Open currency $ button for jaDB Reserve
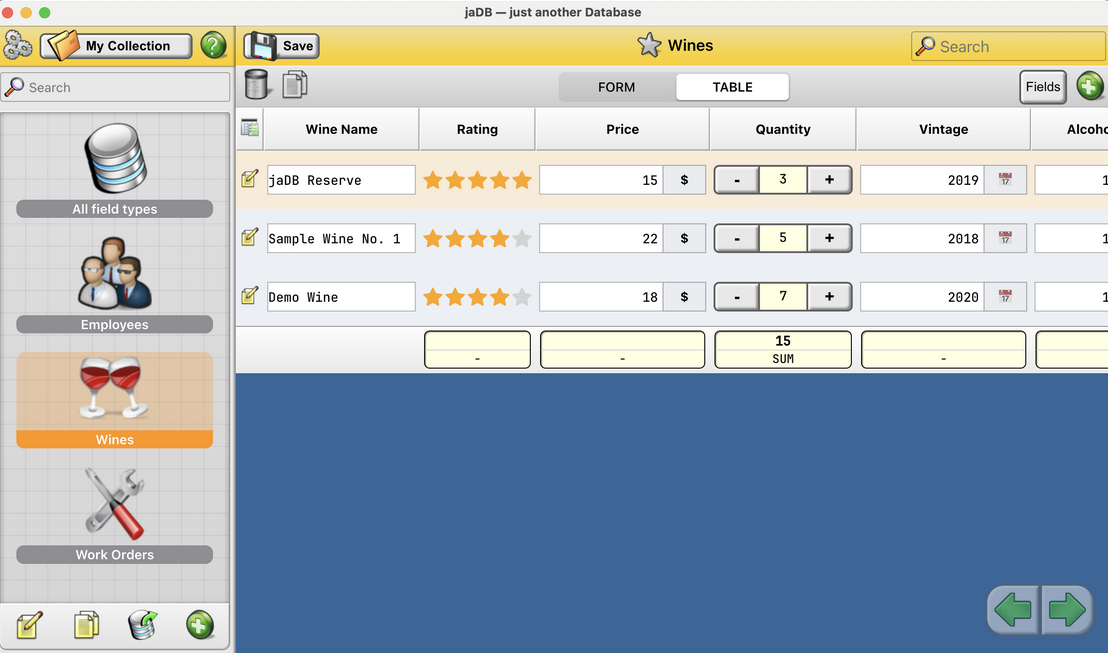This screenshot has width=1108, height=653. [x=684, y=180]
